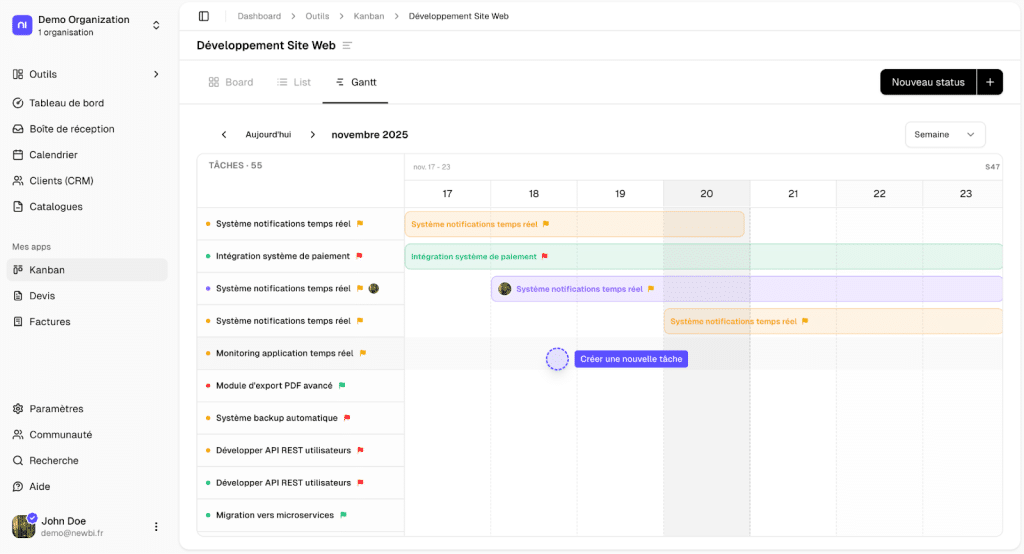Click the Nouveau status button
Viewport: 1024px width, 554px height.
click(x=927, y=82)
